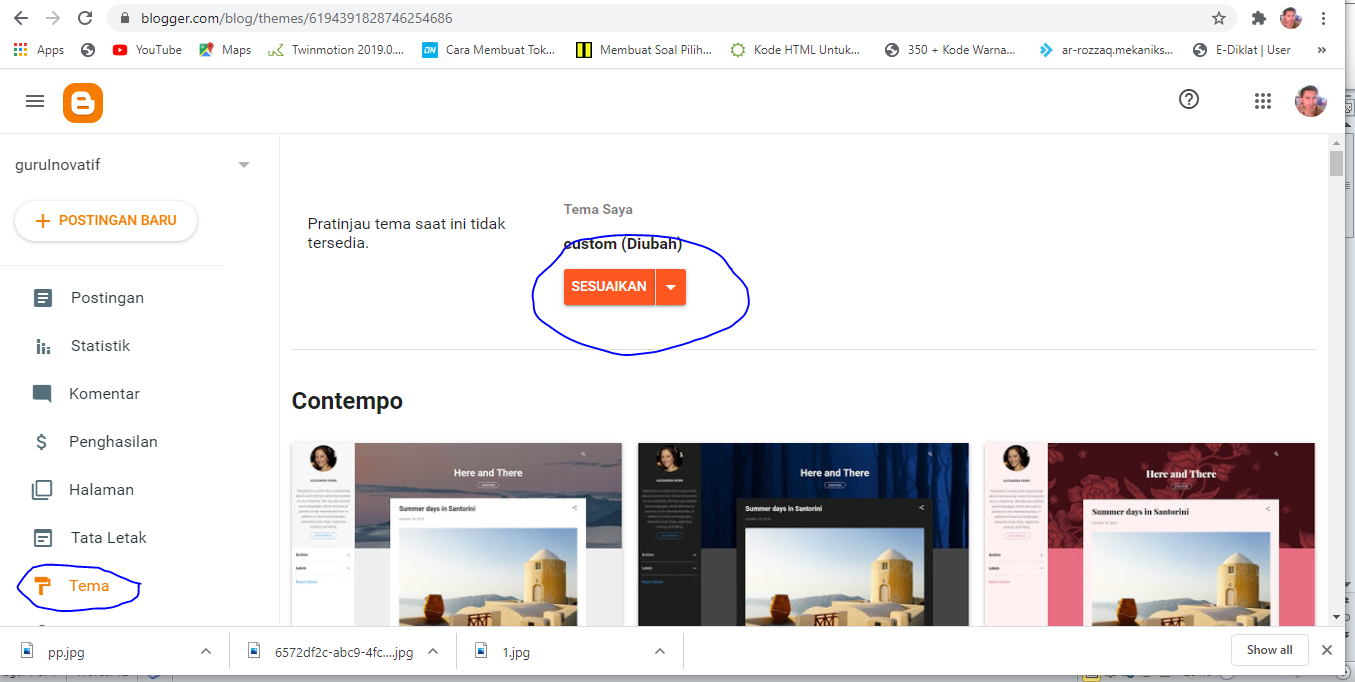Open ar-rozzaq.mekaniks bookmark
Viewport: 1355px width, 682px height.
1106,49
